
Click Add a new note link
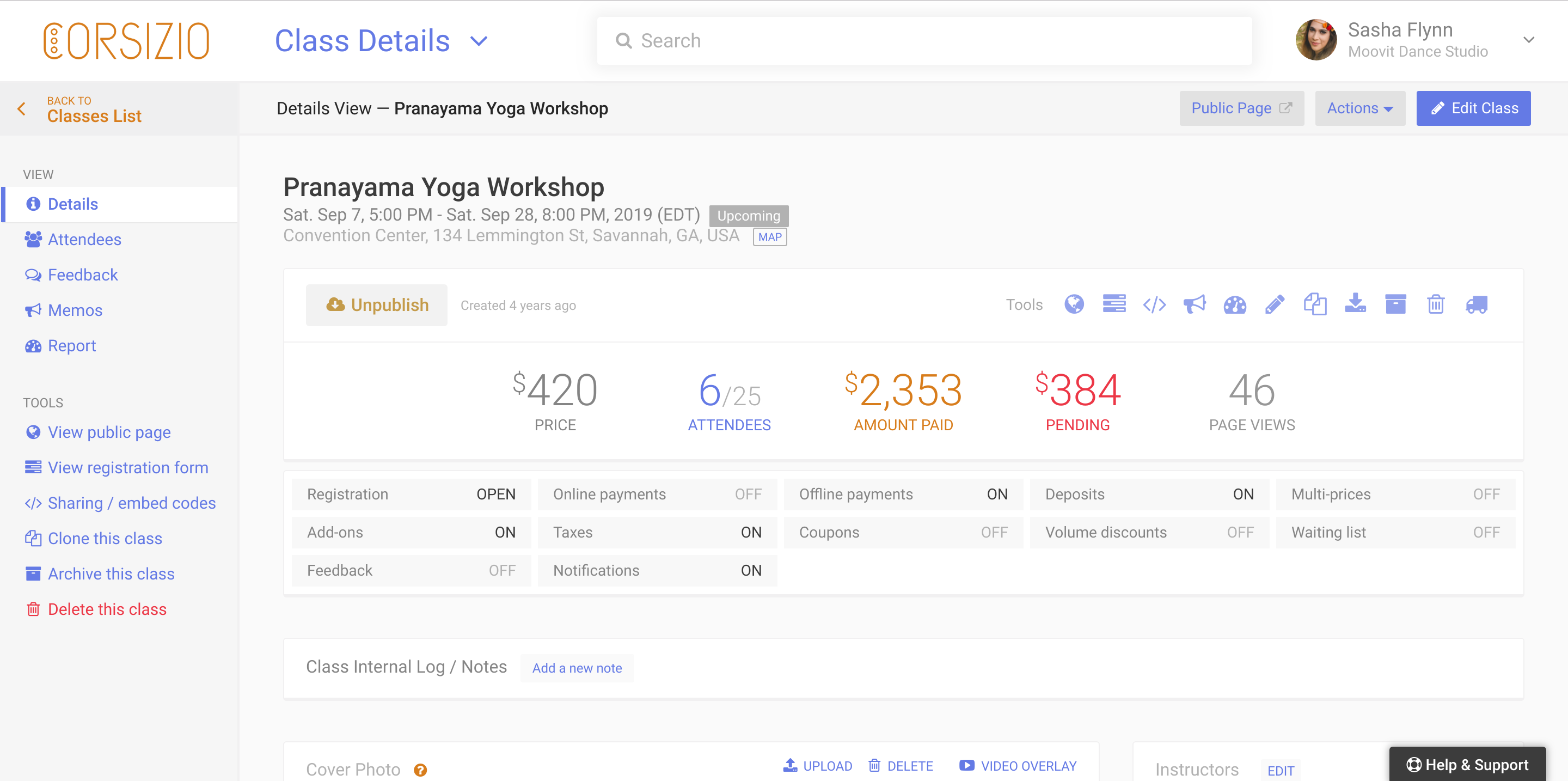coord(577,668)
